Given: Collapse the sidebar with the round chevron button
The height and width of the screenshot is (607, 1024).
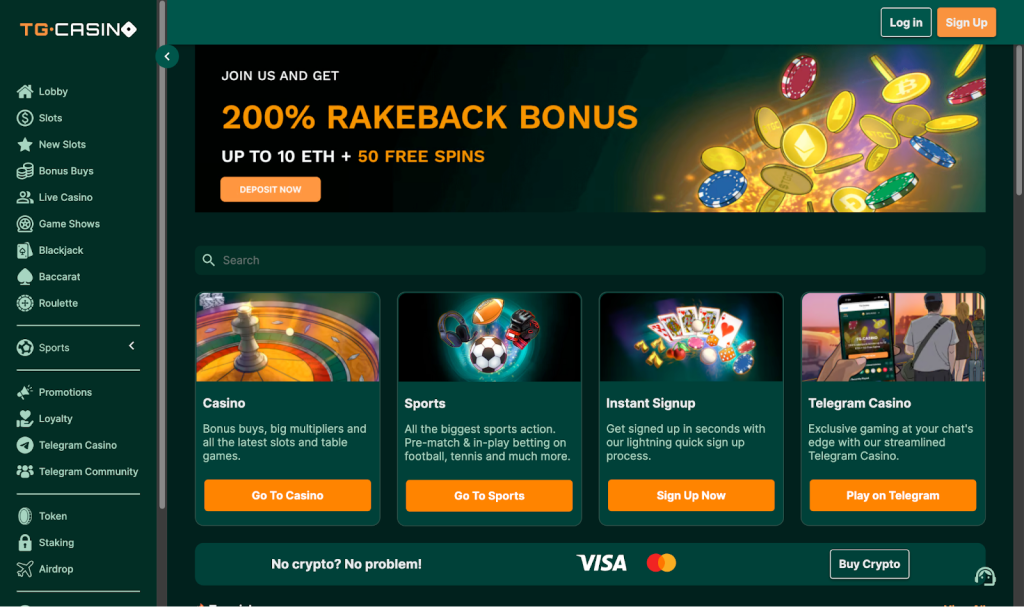Looking at the screenshot, I should click(x=167, y=56).
